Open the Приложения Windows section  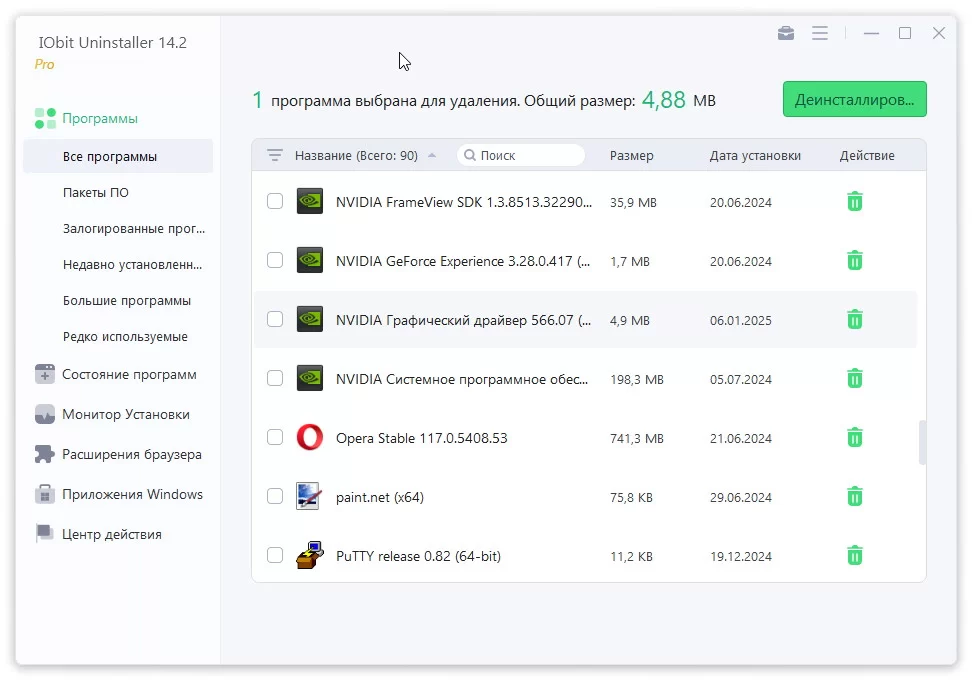(132, 494)
